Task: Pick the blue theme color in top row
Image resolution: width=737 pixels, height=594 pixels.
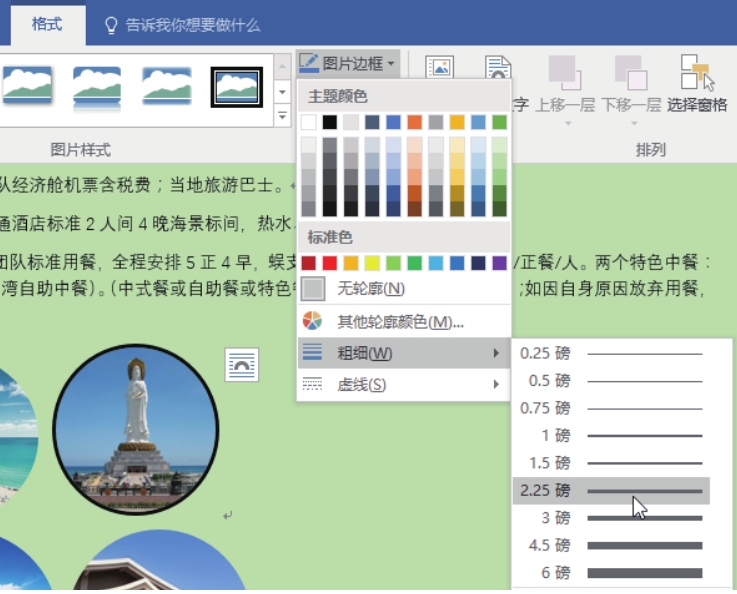Action: 393,122
